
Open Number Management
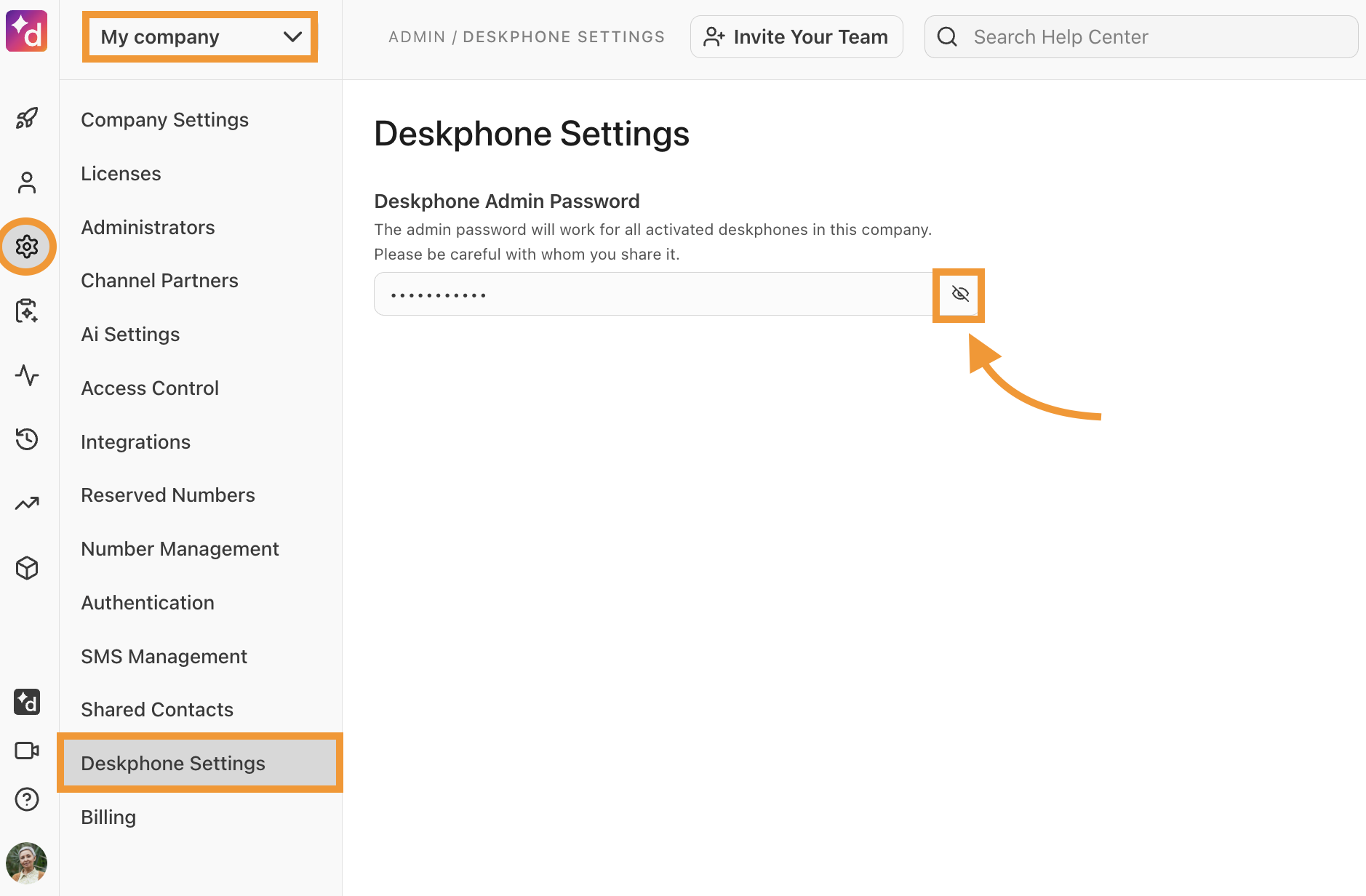tap(180, 549)
